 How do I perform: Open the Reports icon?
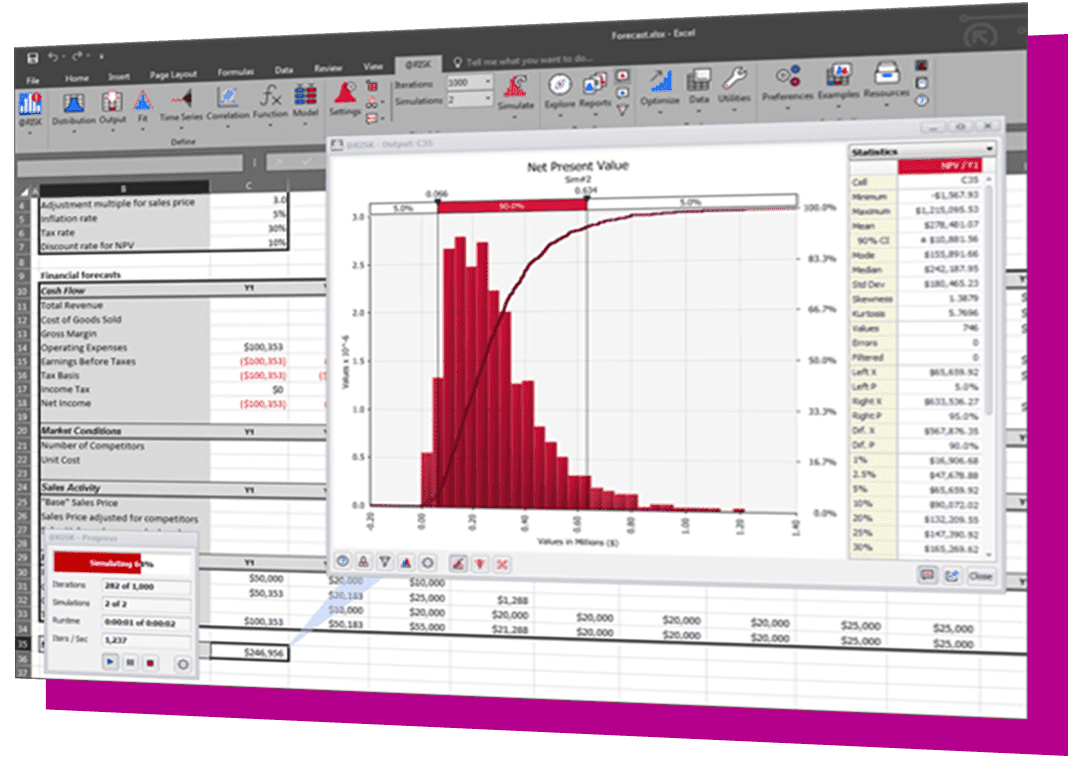[x=595, y=85]
